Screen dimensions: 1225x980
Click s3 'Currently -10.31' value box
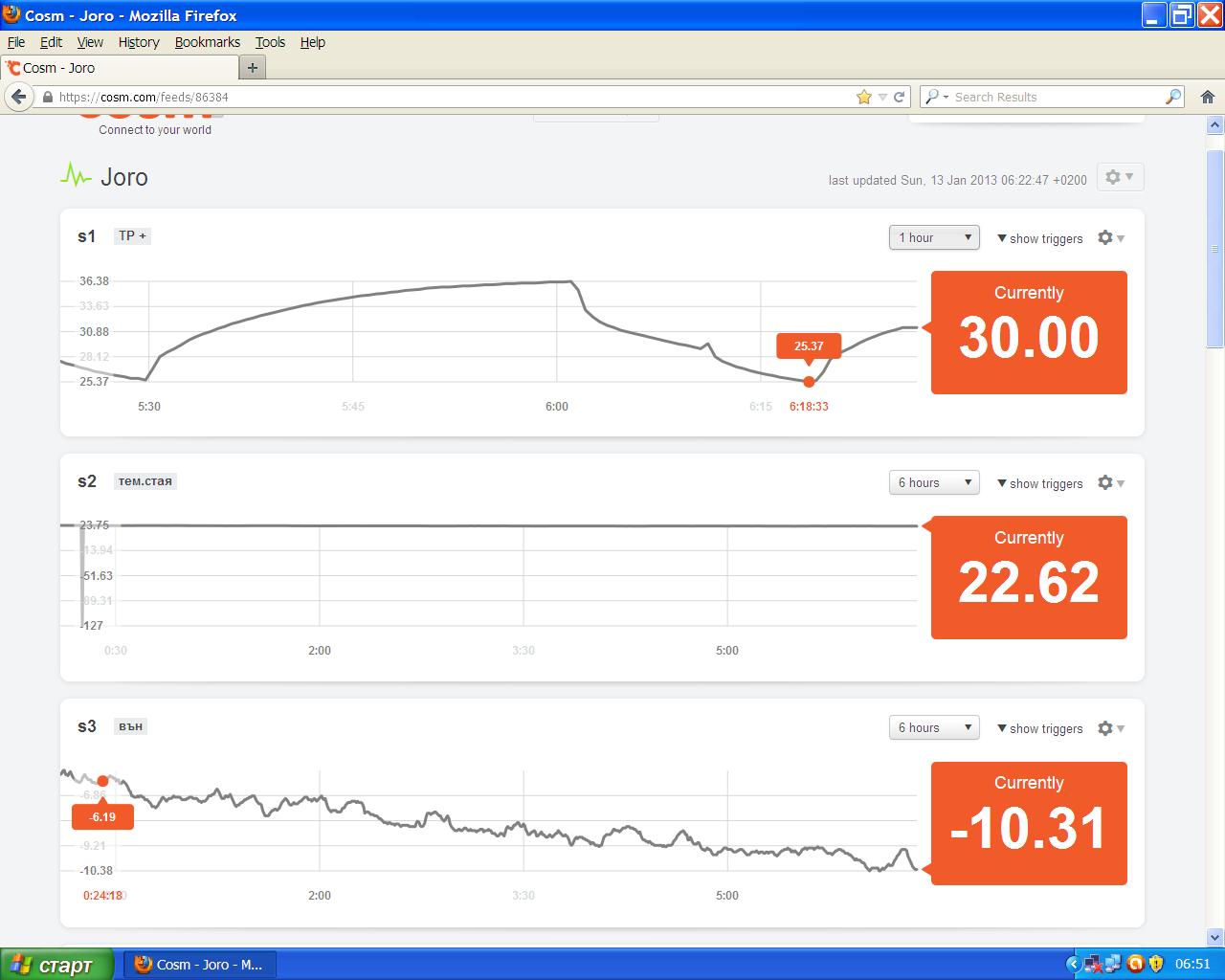pos(1029,823)
